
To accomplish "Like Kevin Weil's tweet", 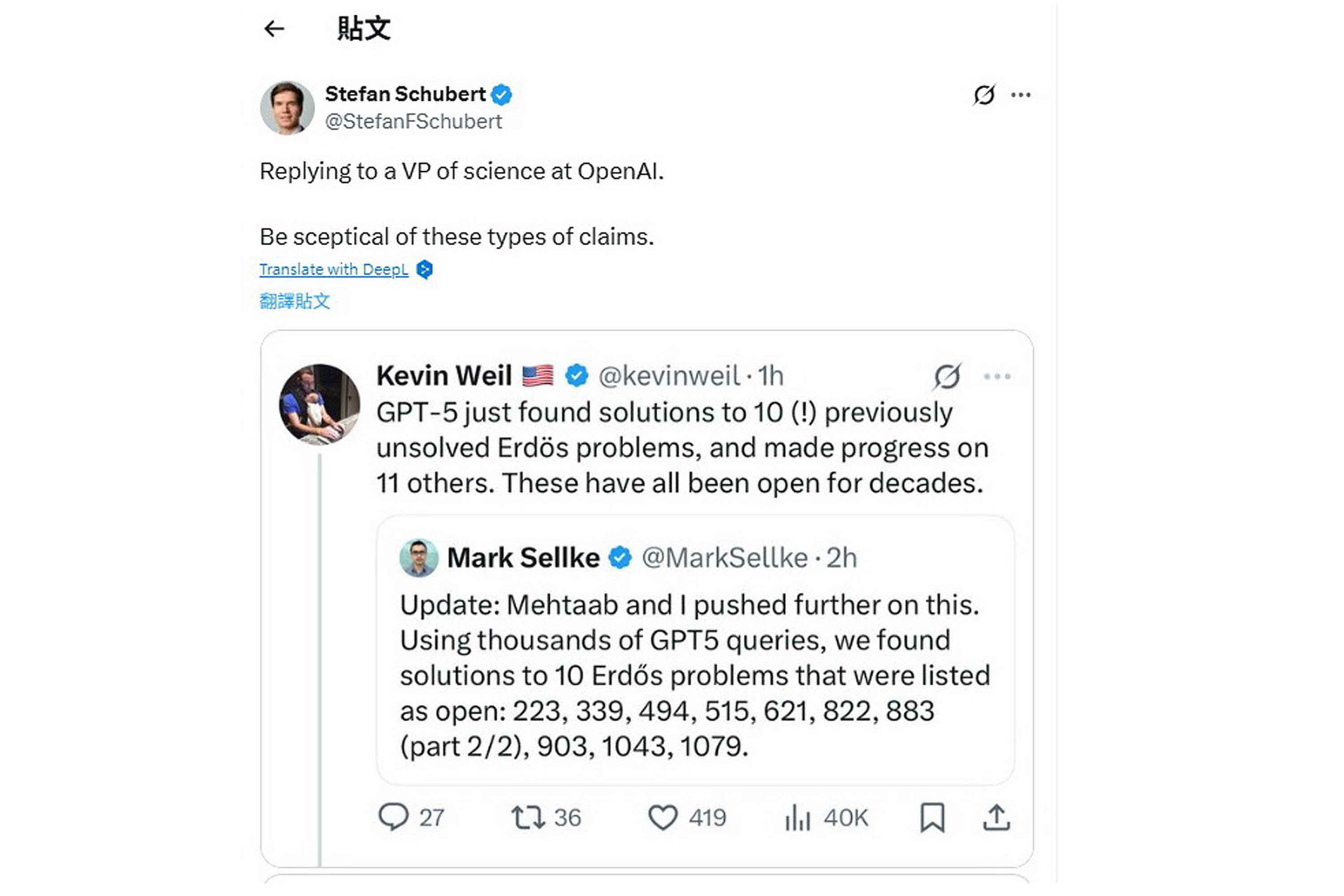I will [x=663, y=817].
